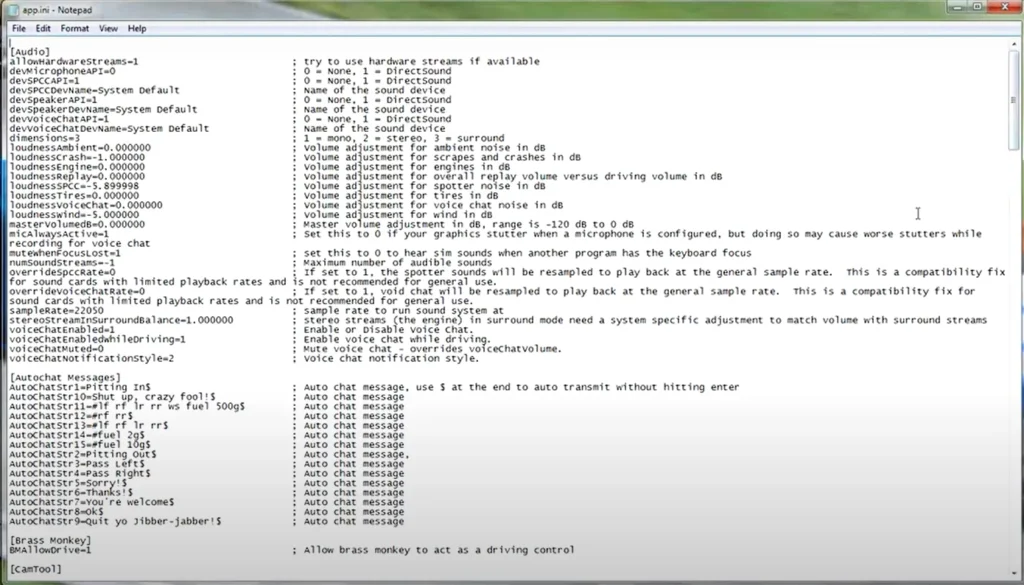1024x585 pixels.
Task: Click the voiceChatEnabledWhileDriving=1 setting
Action: pyautogui.click(x=97, y=340)
